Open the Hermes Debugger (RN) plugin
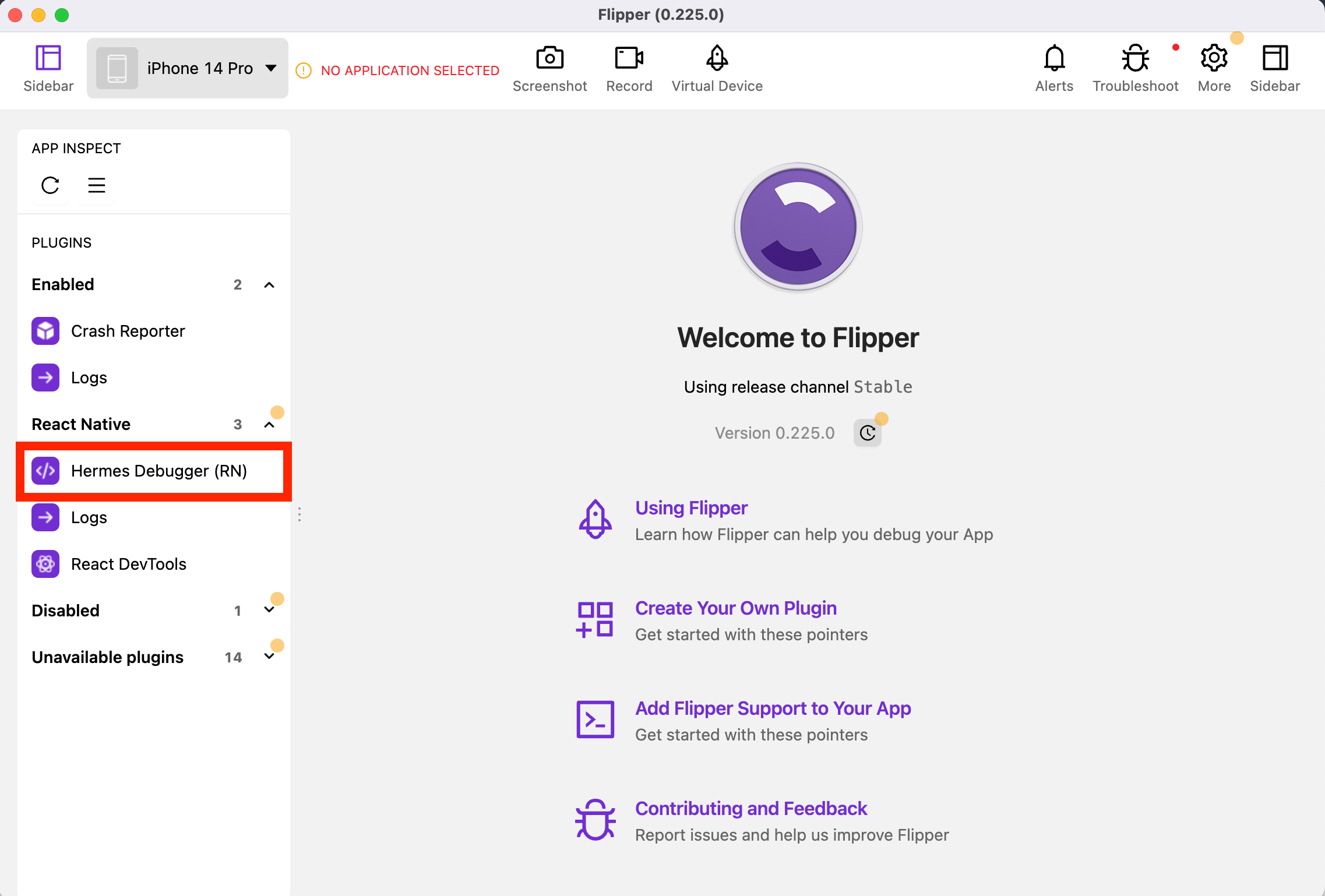 153,471
